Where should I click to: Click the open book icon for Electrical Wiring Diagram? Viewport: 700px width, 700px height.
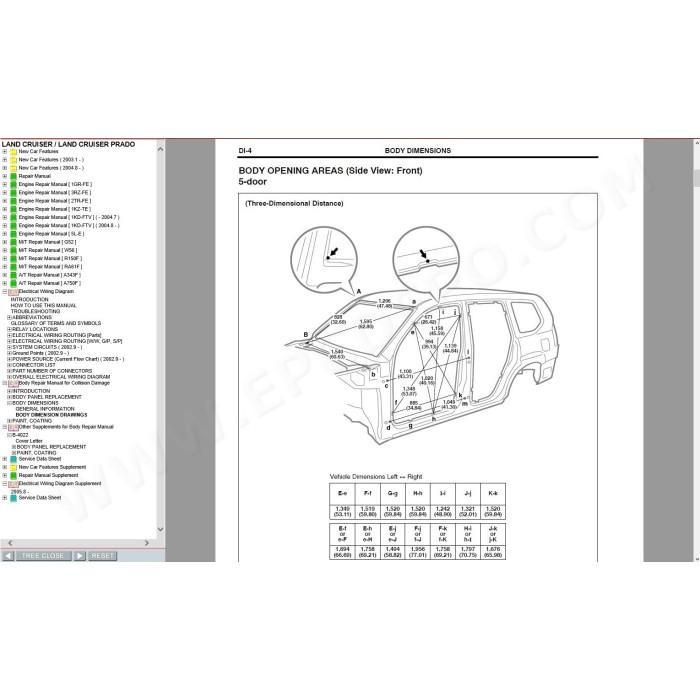(x=13, y=292)
